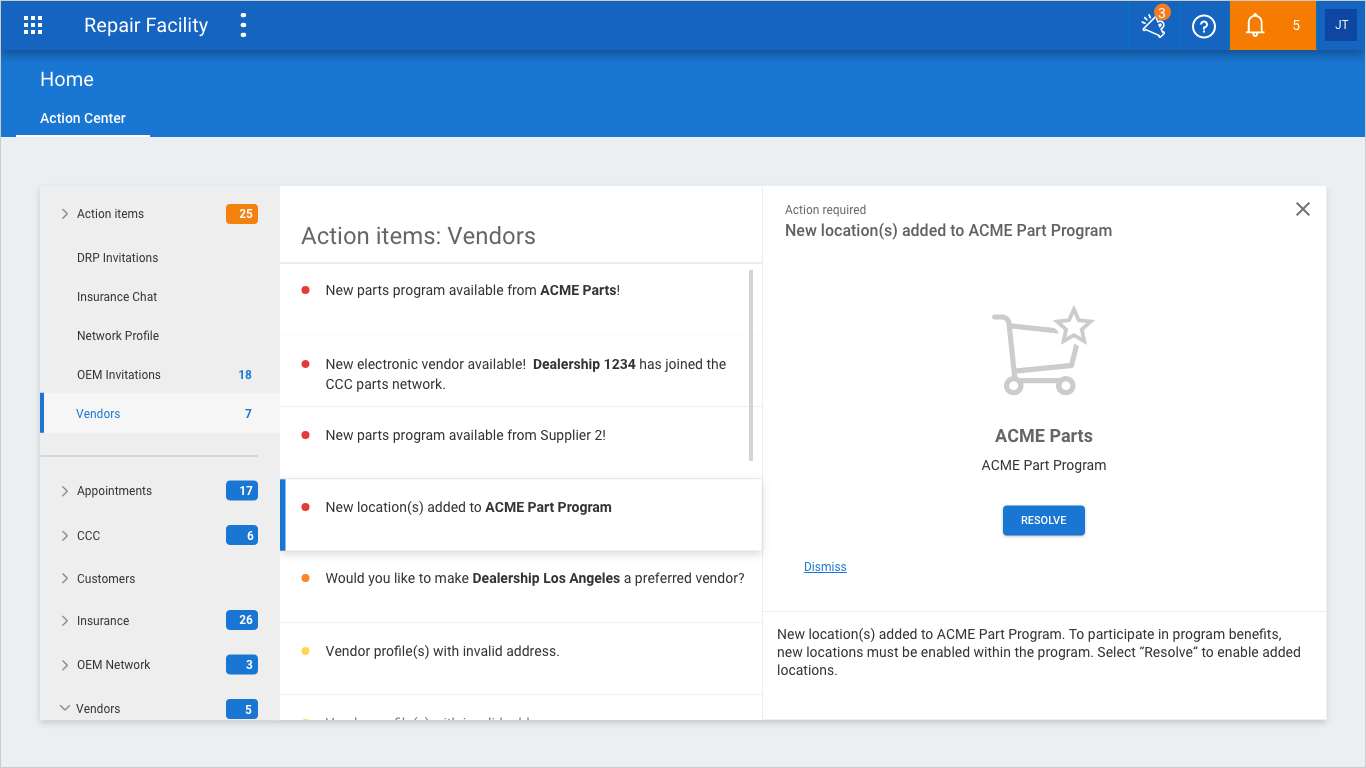Screen dimensions: 1366x768
Task: Expand the Insurance group chevron
Action: [x=65, y=621]
